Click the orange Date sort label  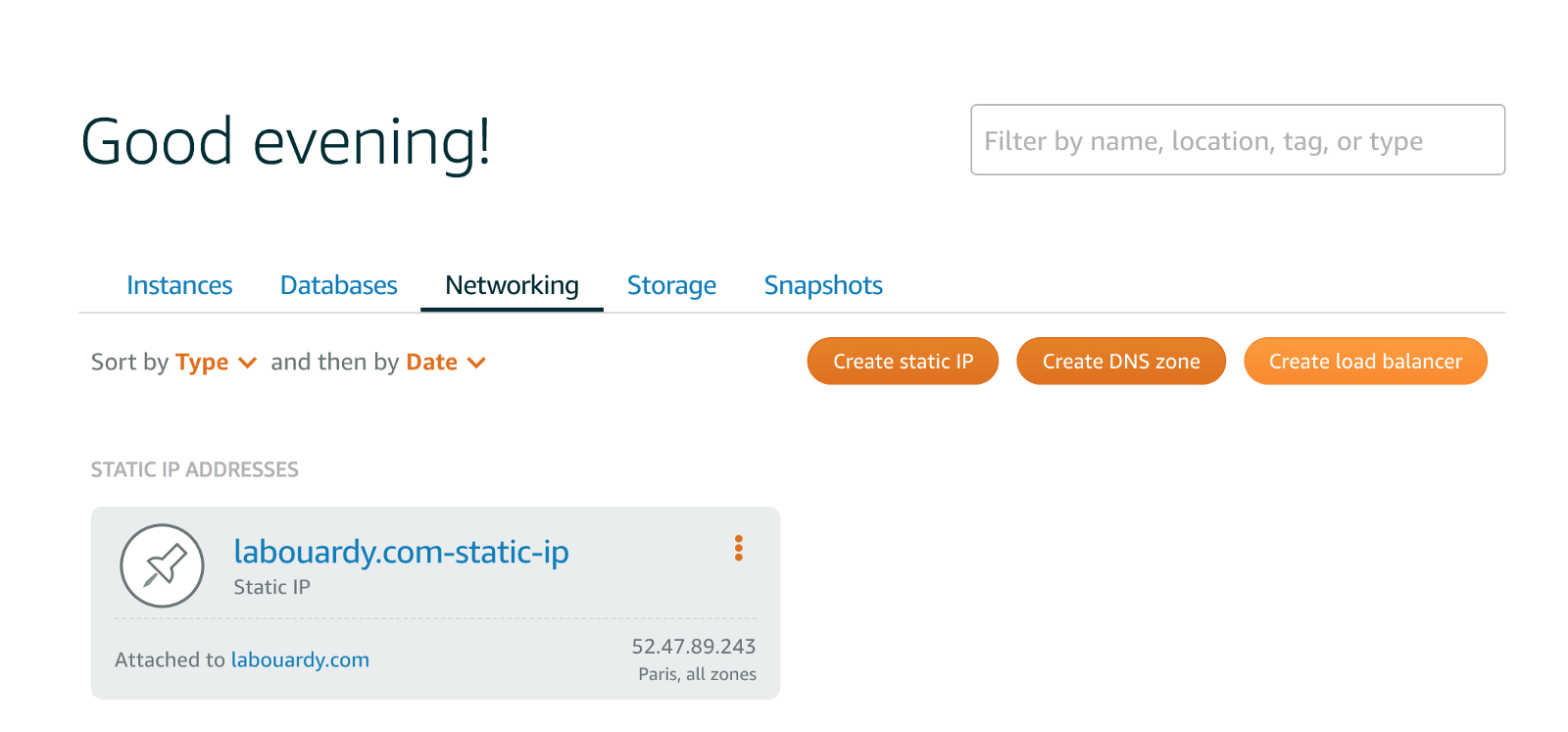[431, 363]
